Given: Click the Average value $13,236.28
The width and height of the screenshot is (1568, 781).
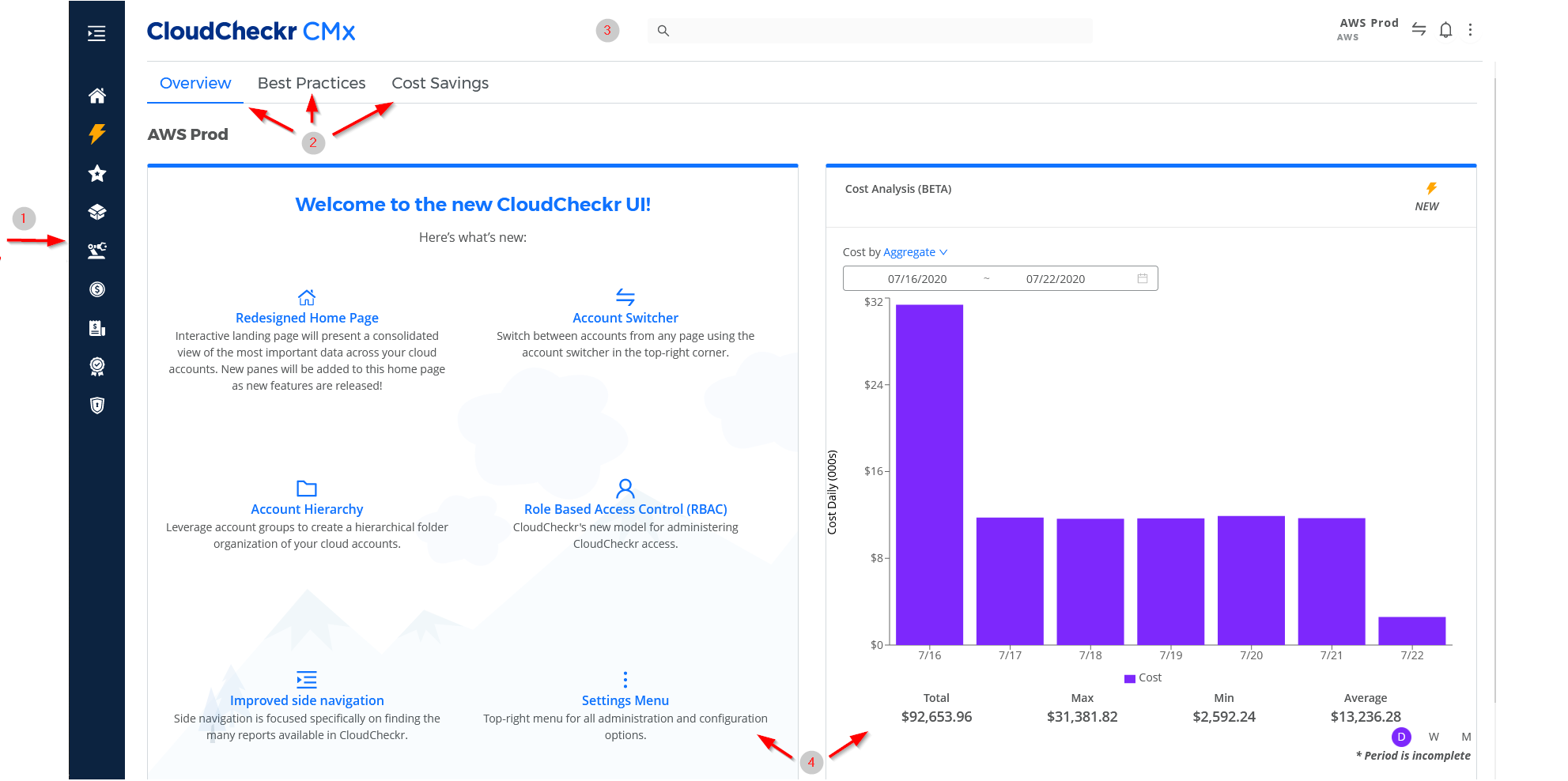Looking at the screenshot, I should (1366, 717).
